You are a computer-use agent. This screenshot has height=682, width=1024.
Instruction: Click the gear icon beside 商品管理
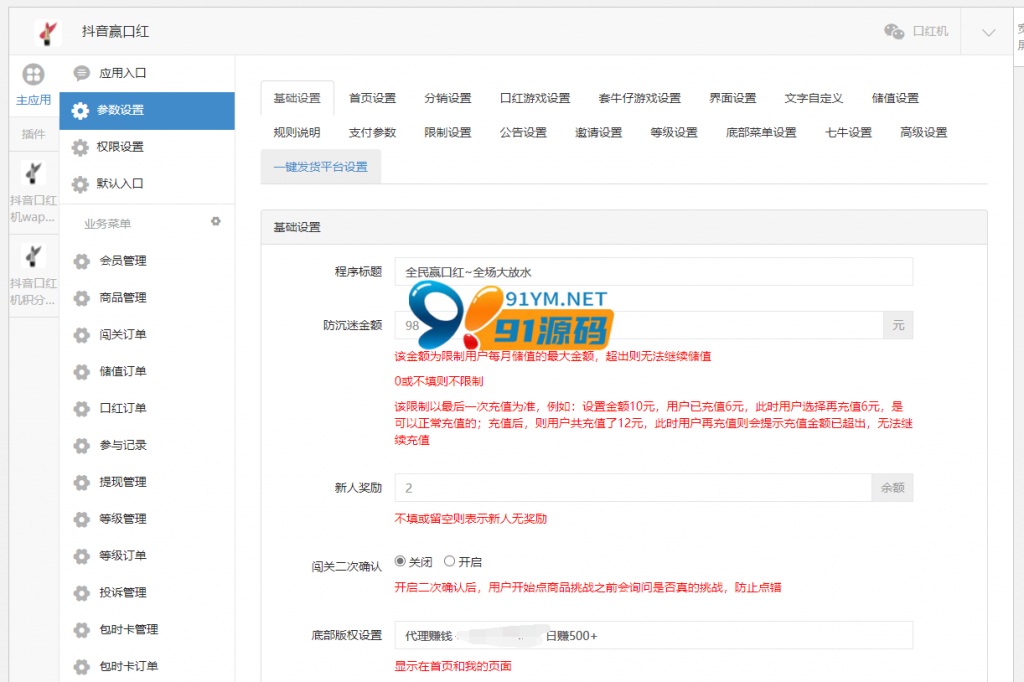[x=82, y=298]
